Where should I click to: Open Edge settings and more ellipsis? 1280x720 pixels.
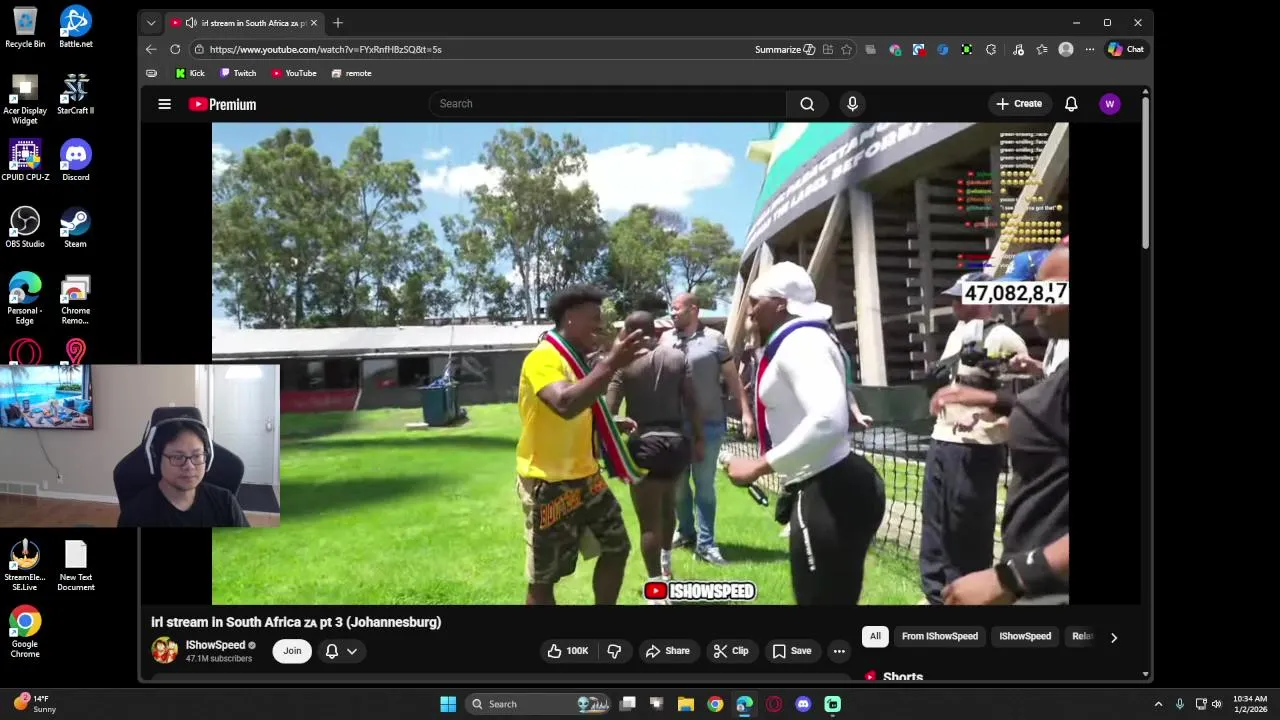1089,49
